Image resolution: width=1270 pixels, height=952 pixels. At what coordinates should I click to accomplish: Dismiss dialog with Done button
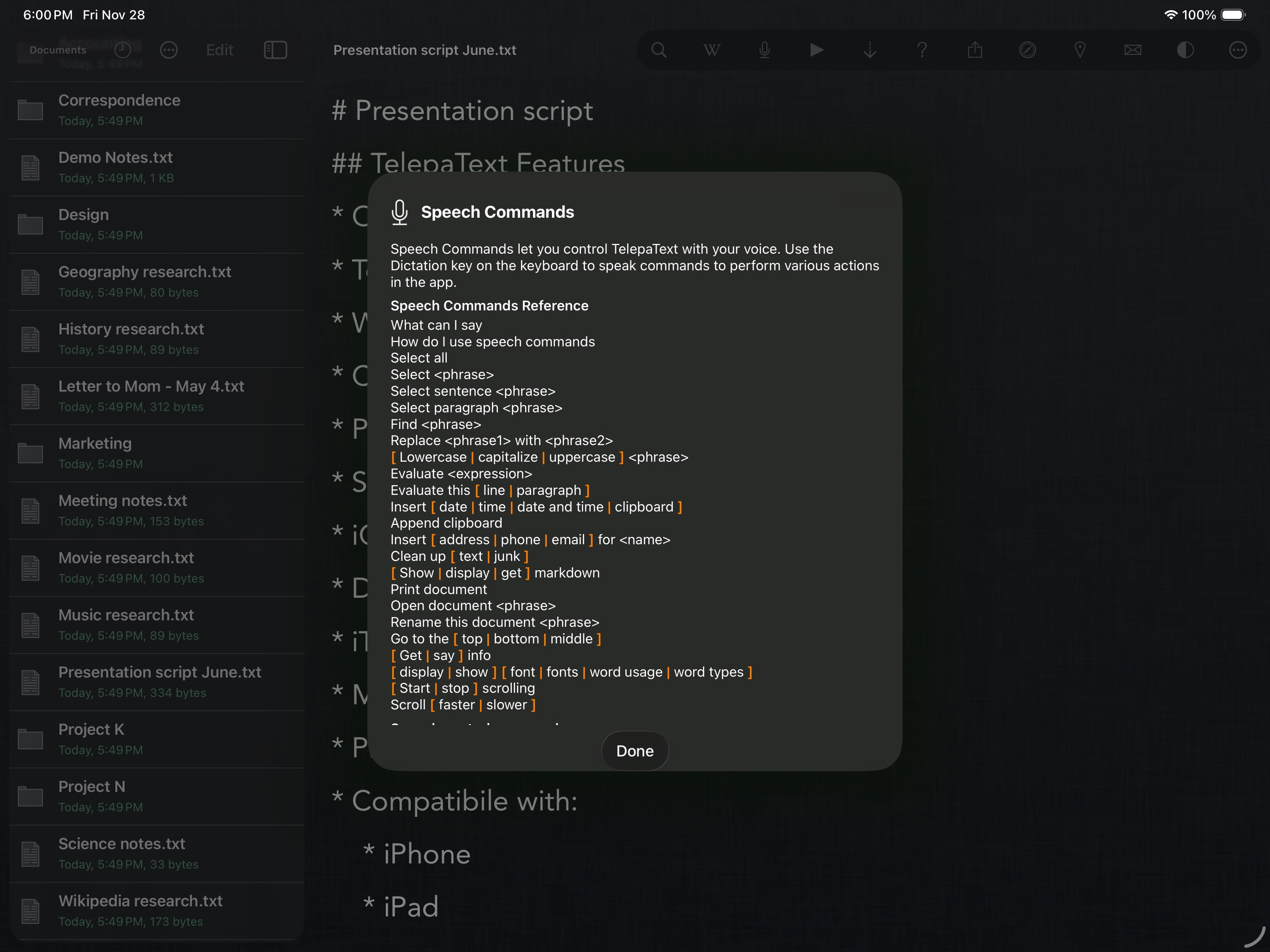pyautogui.click(x=635, y=750)
